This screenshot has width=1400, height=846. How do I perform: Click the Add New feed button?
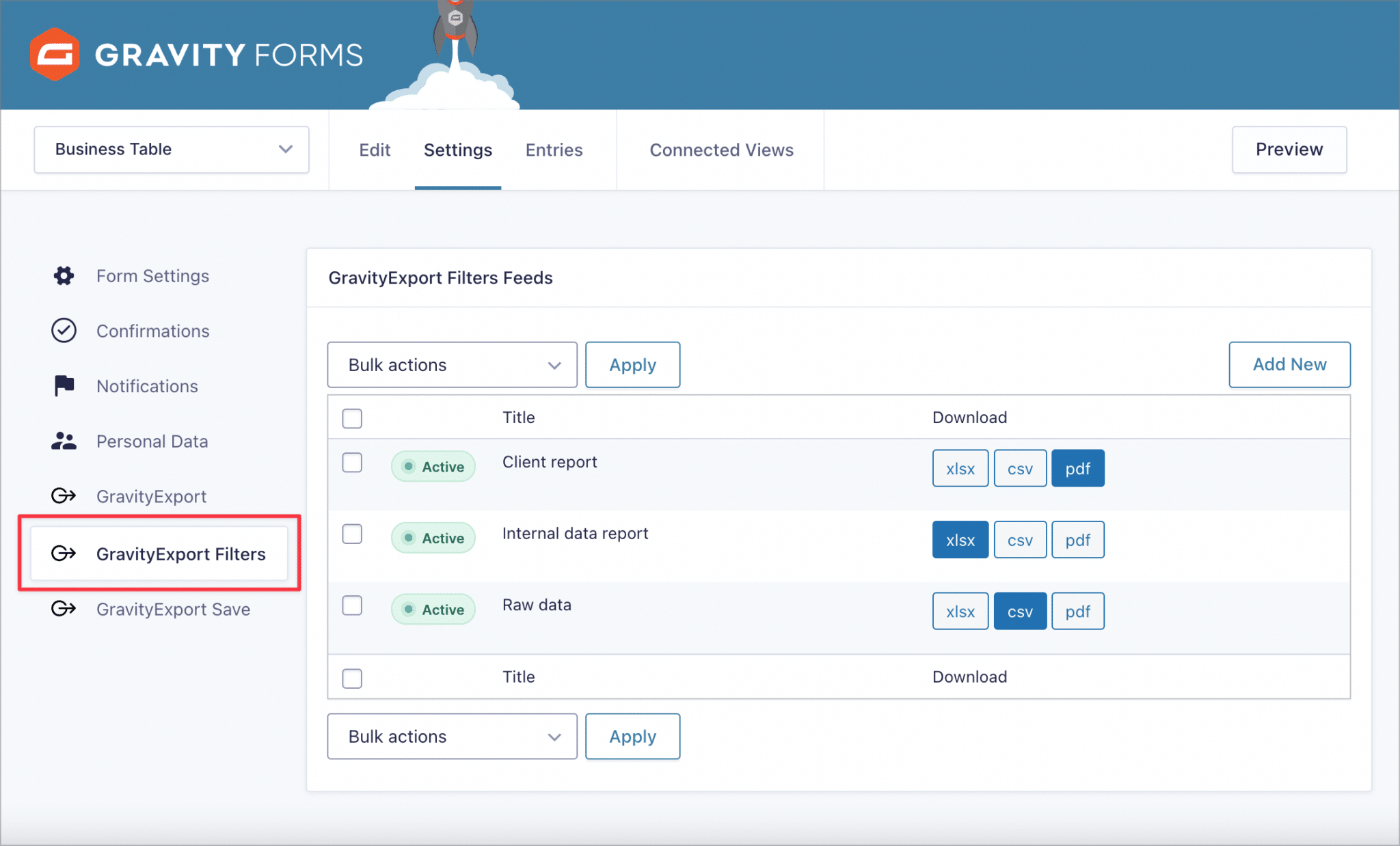[x=1289, y=364]
